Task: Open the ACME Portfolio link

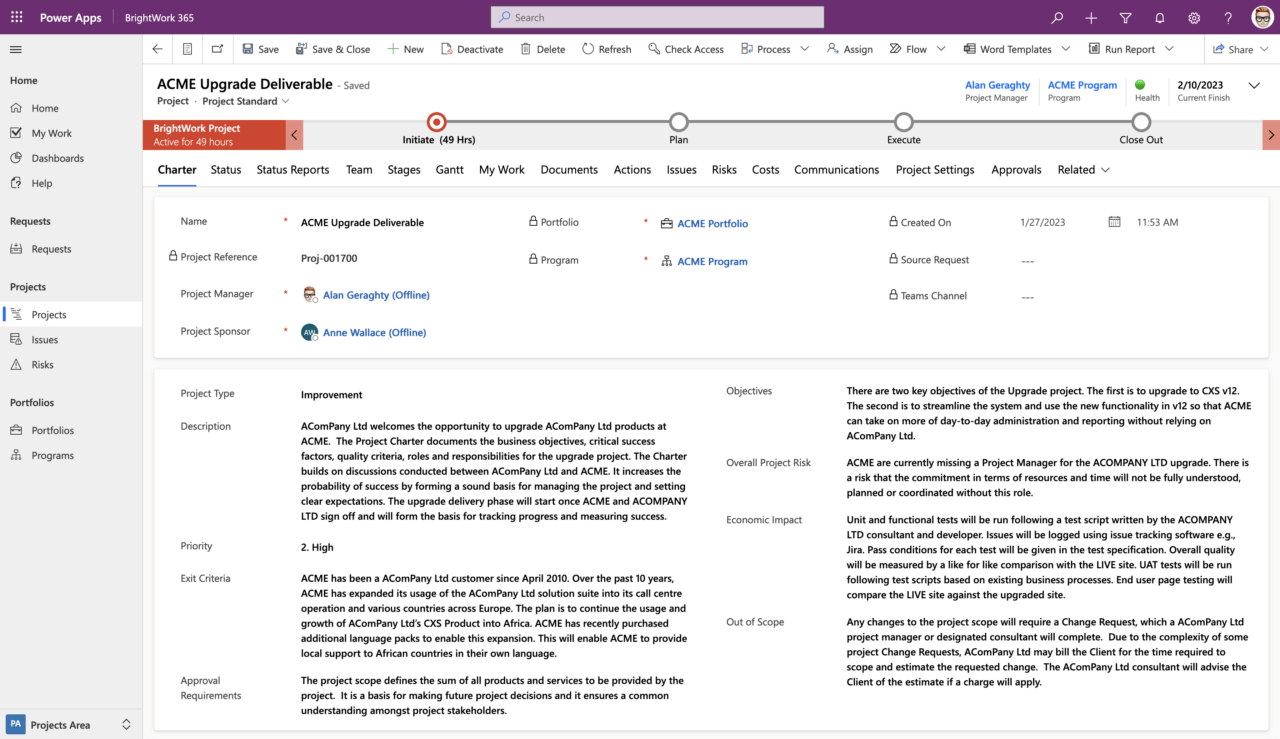Action: (x=712, y=224)
